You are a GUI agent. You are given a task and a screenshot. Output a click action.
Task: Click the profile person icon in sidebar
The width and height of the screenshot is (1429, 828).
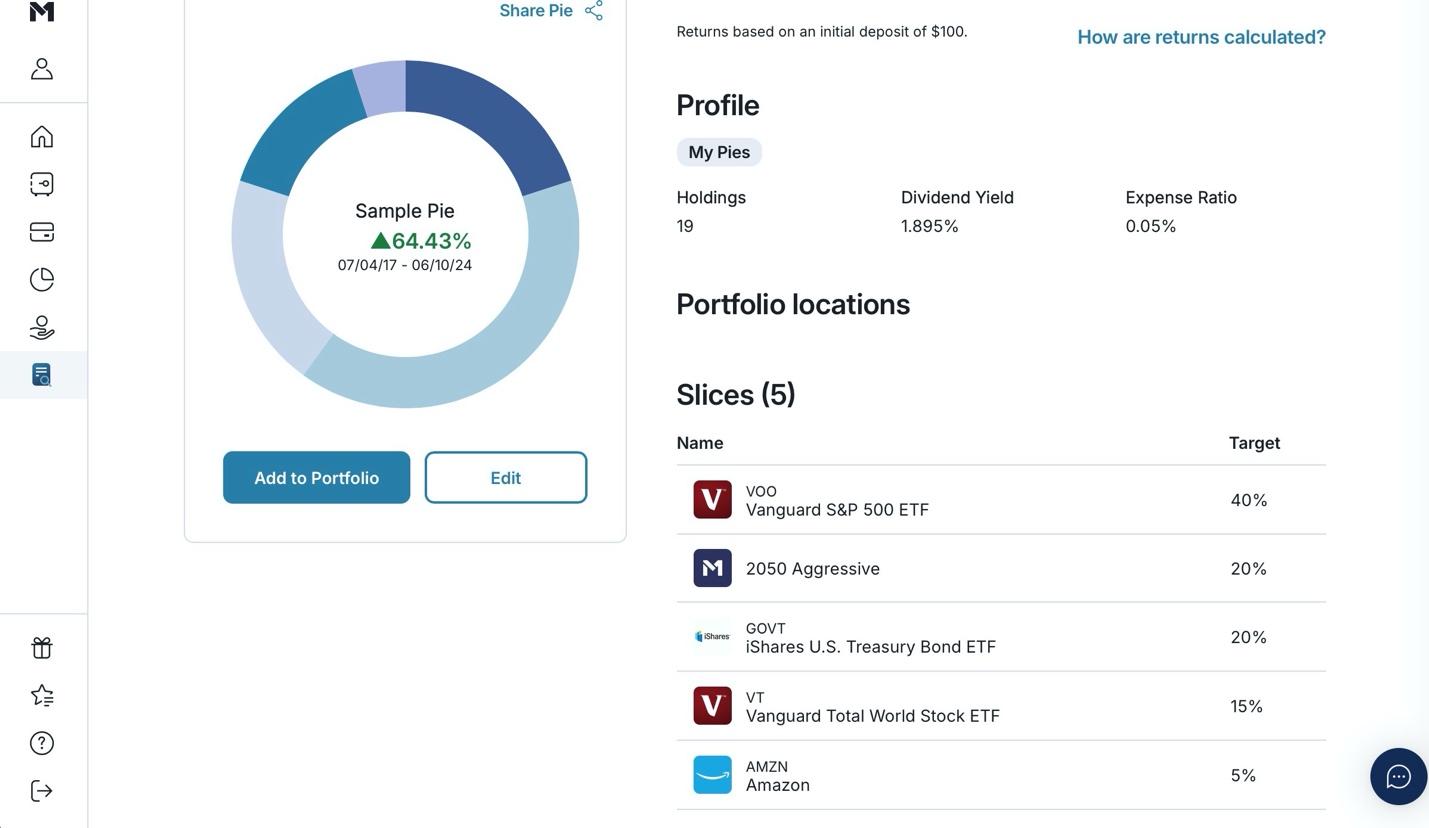coord(42,69)
